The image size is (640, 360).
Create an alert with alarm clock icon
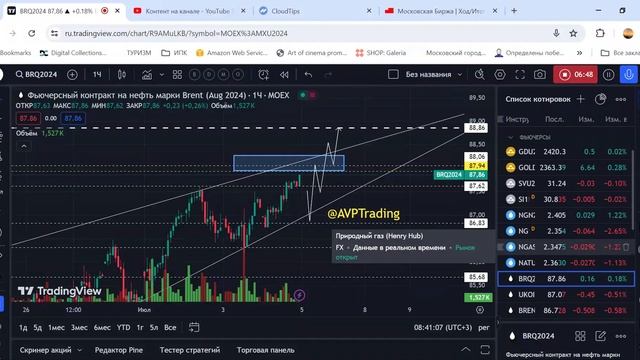[264, 74]
